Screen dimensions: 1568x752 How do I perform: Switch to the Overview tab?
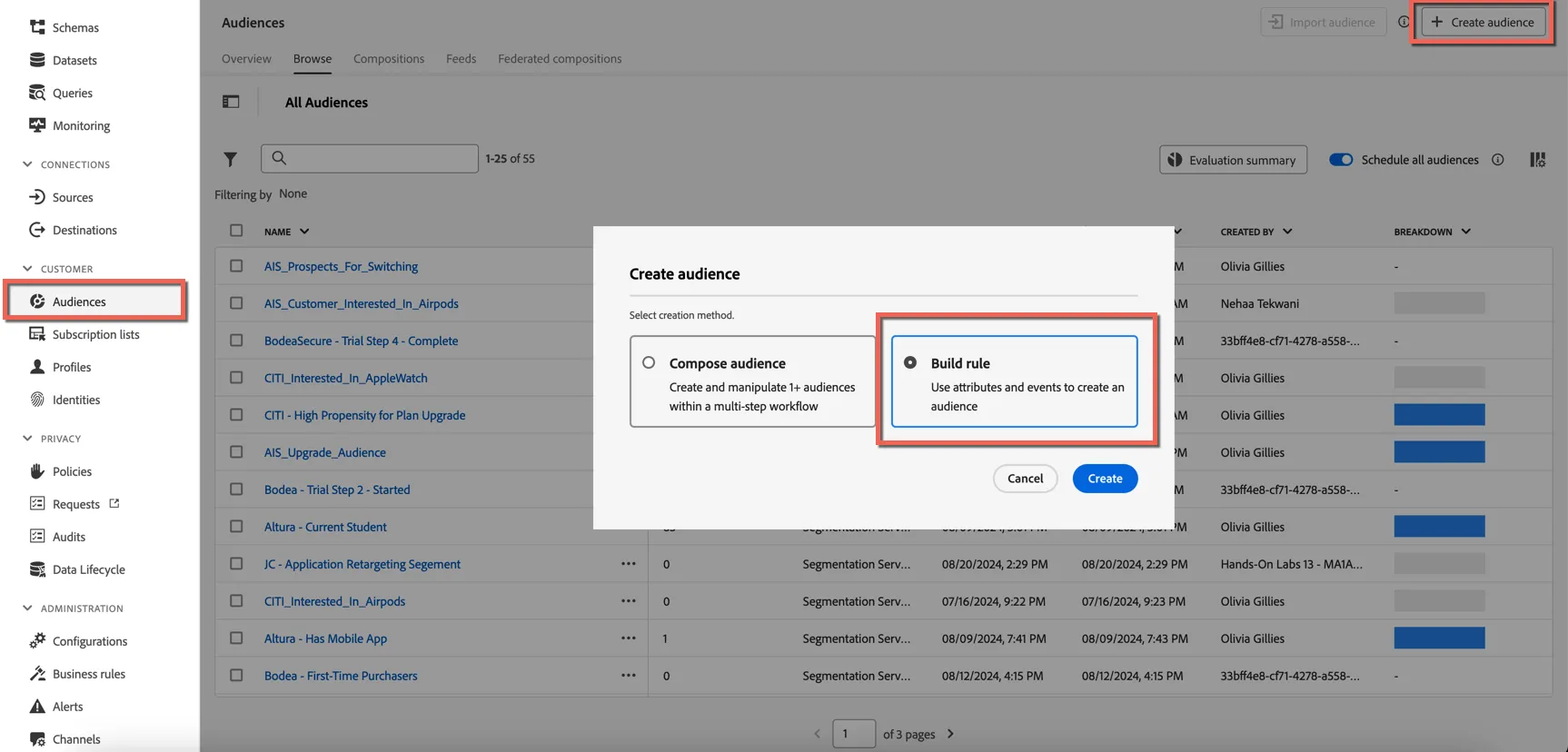(246, 58)
